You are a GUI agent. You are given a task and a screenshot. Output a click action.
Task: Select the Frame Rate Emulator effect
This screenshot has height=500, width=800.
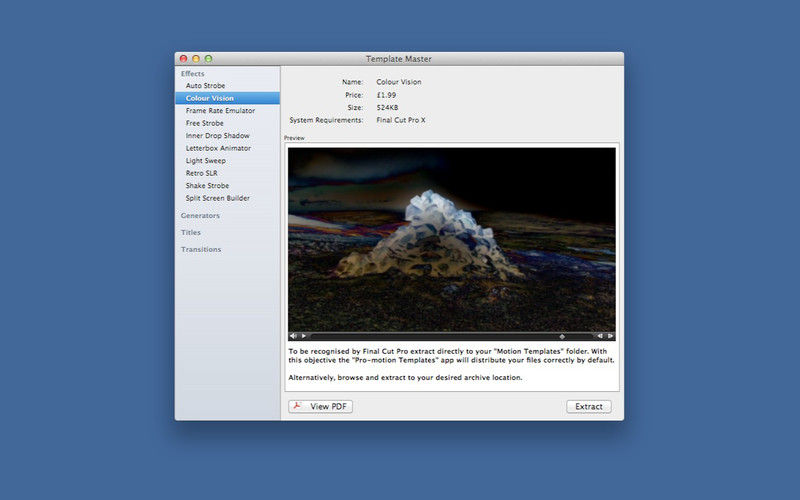220,111
